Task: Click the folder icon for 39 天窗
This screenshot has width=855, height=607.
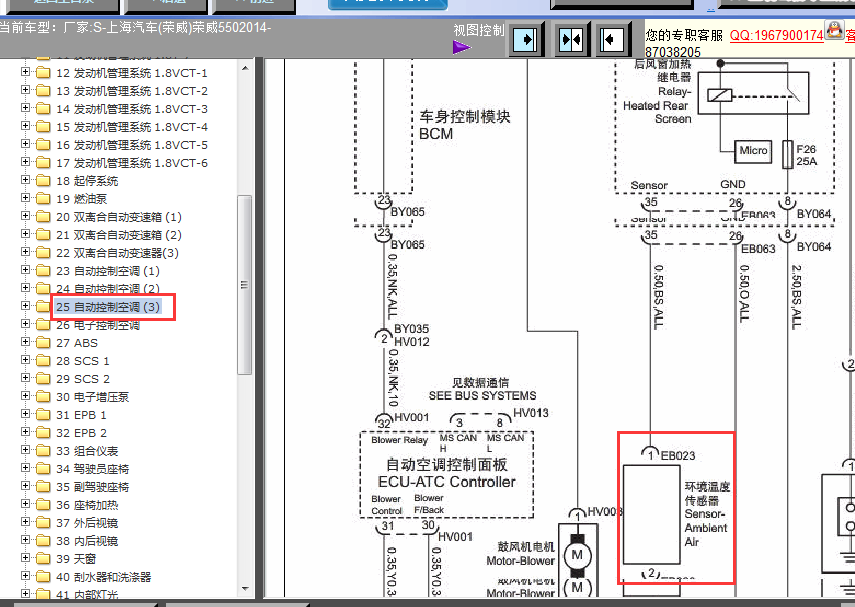Action: (x=42, y=559)
